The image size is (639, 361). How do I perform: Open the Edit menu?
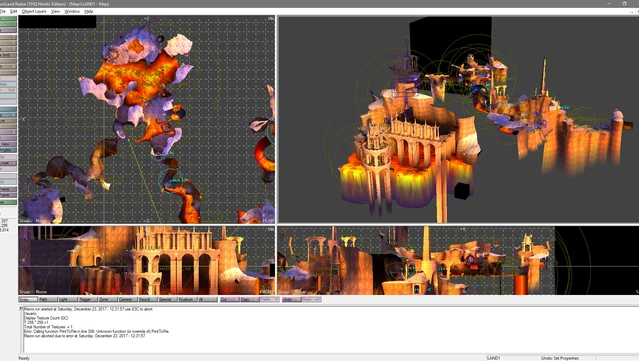point(13,11)
